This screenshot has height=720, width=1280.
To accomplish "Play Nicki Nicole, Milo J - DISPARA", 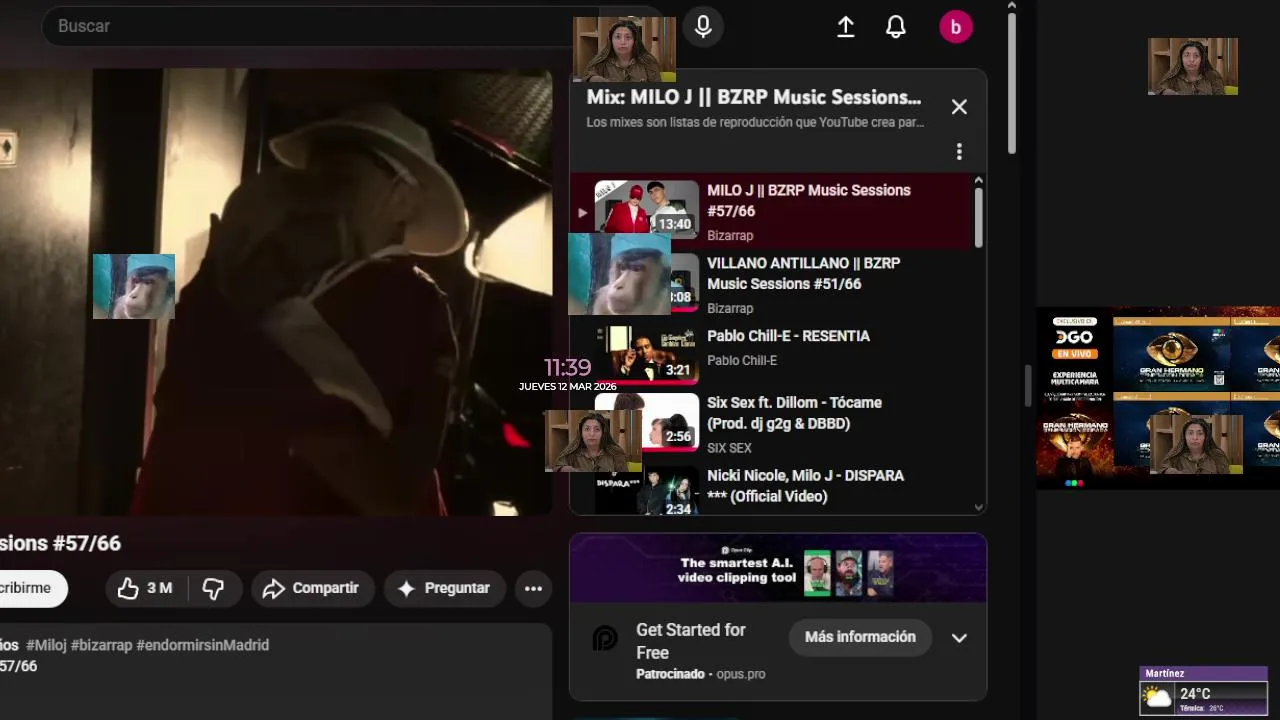I will coord(806,486).
